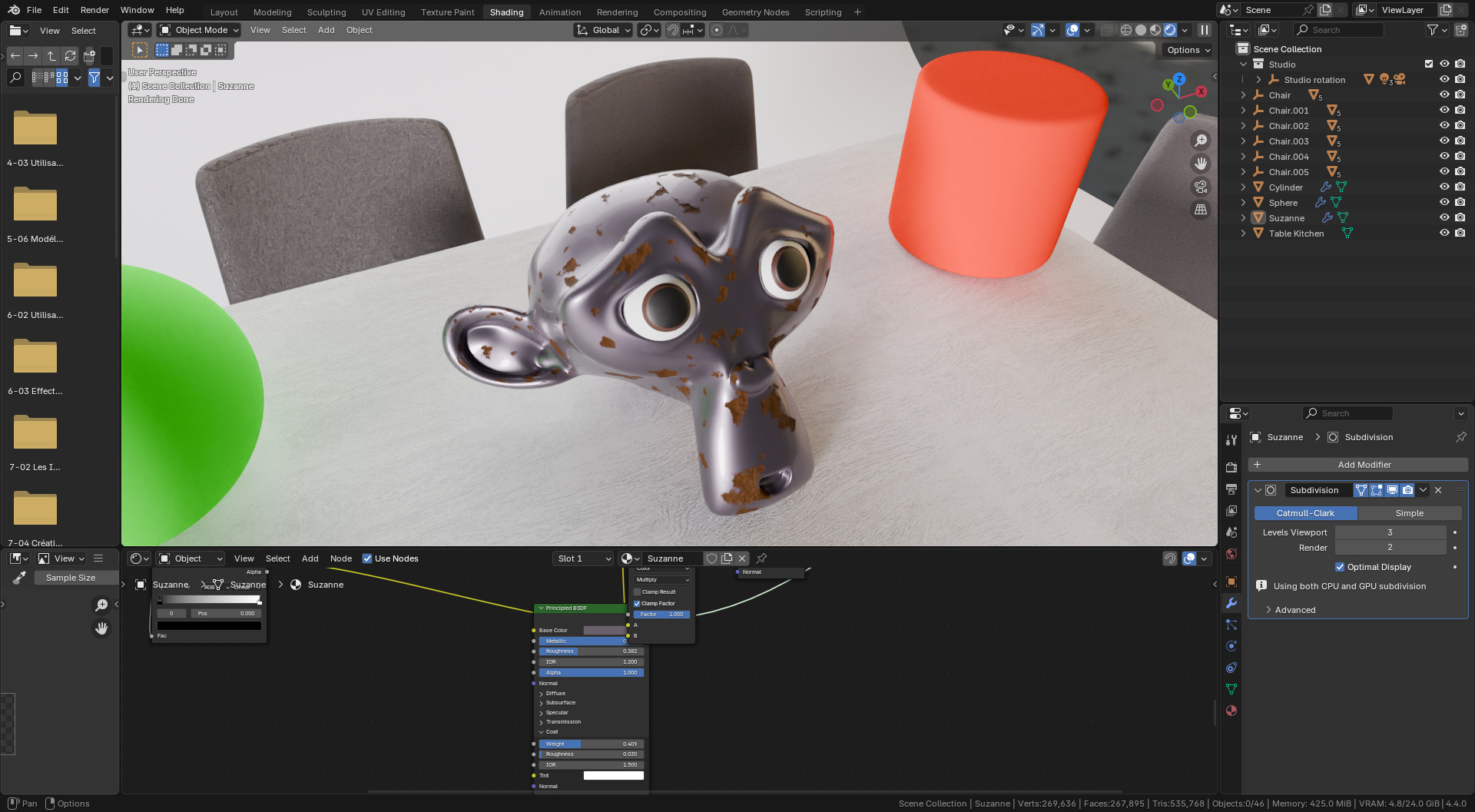
Task: Toggle Use Nodes checkbox
Action: pyautogui.click(x=367, y=558)
